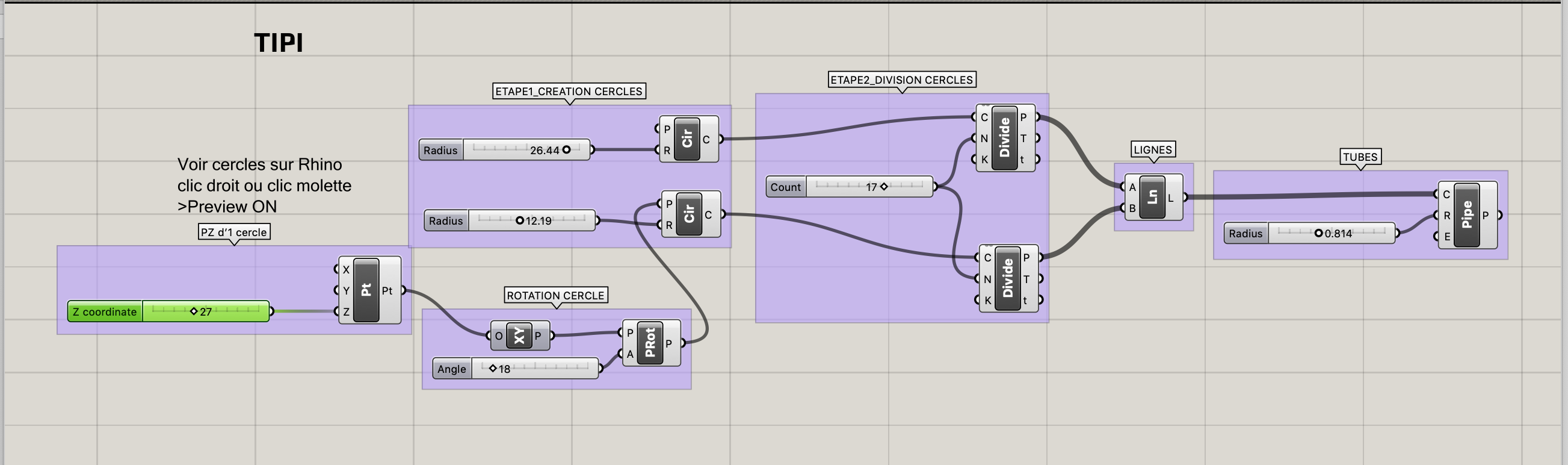Viewport: 1568px width, 465px height.
Task: Select the Pipe component
Action: point(1466,215)
